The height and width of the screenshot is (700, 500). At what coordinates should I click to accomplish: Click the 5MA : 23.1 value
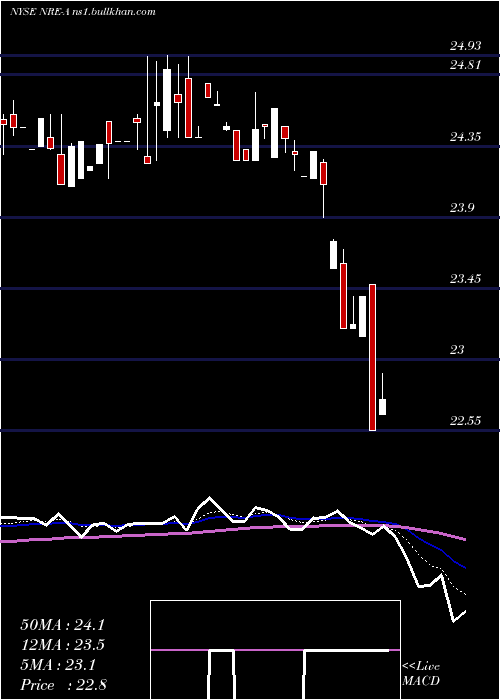[58, 665]
